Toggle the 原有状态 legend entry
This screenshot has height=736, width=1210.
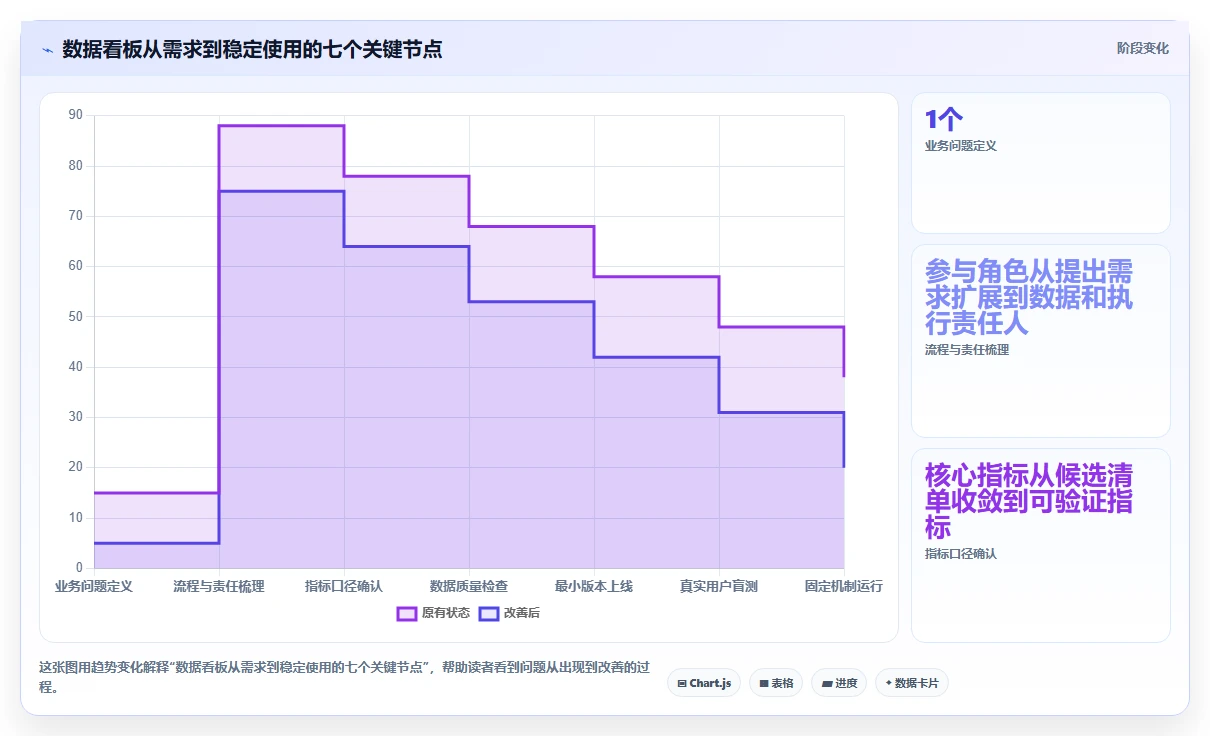(433, 613)
